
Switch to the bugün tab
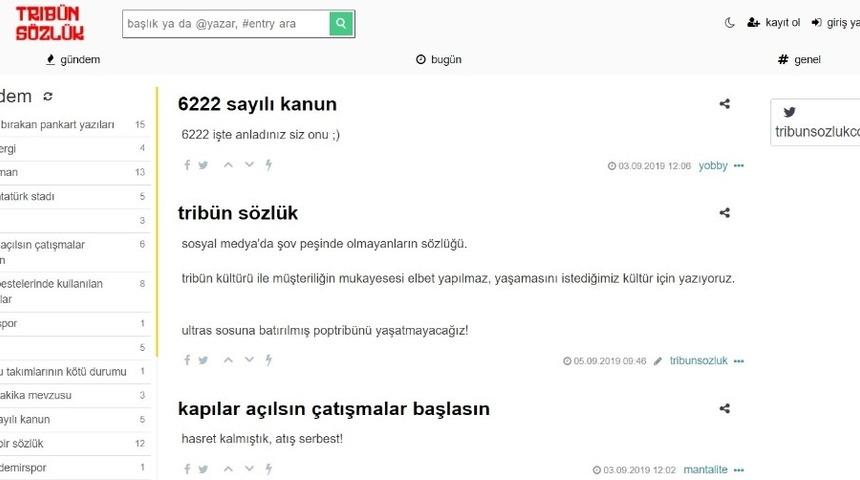click(x=438, y=59)
